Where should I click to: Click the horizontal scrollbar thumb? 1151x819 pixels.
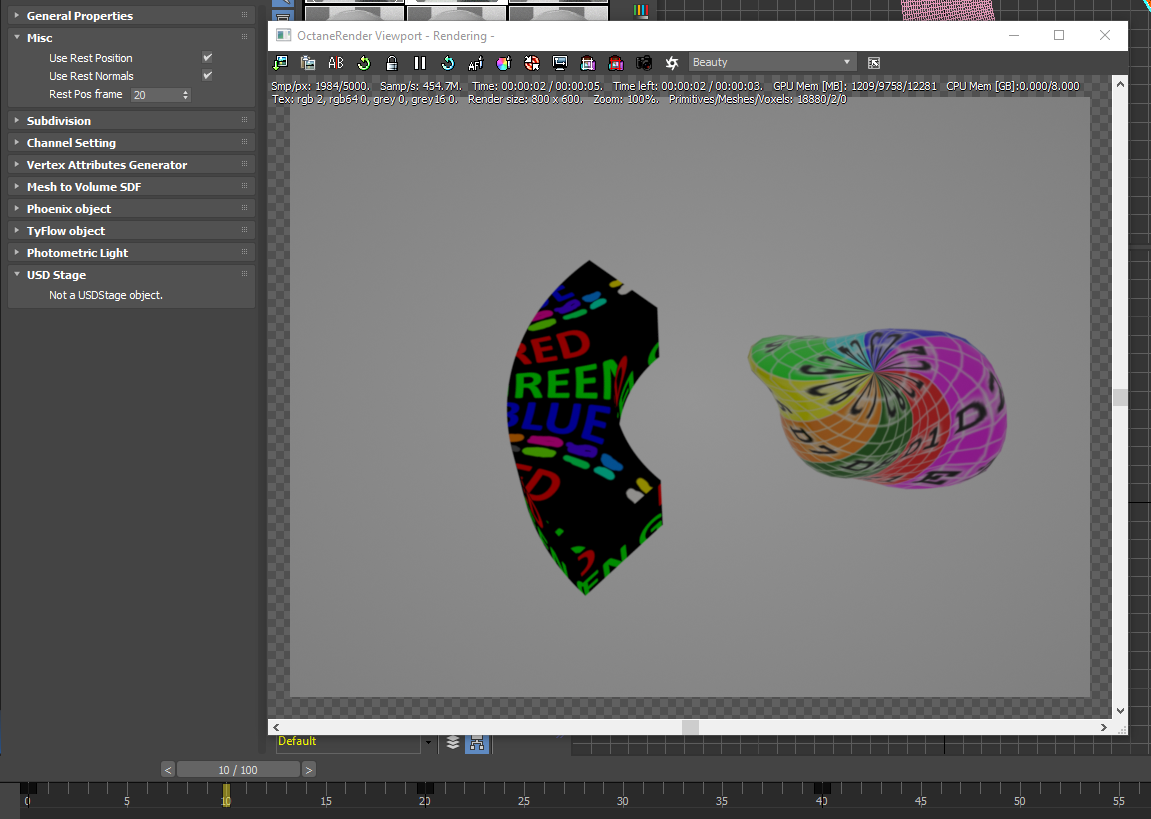690,727
